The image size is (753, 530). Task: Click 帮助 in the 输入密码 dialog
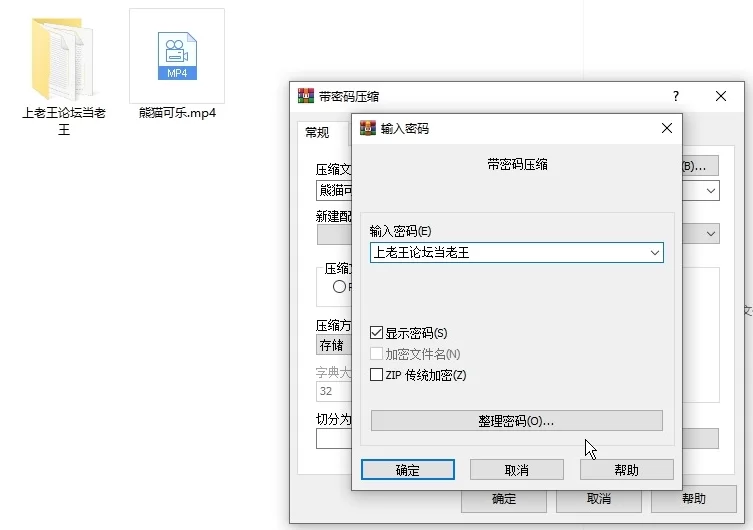click(x=627, y=470)
